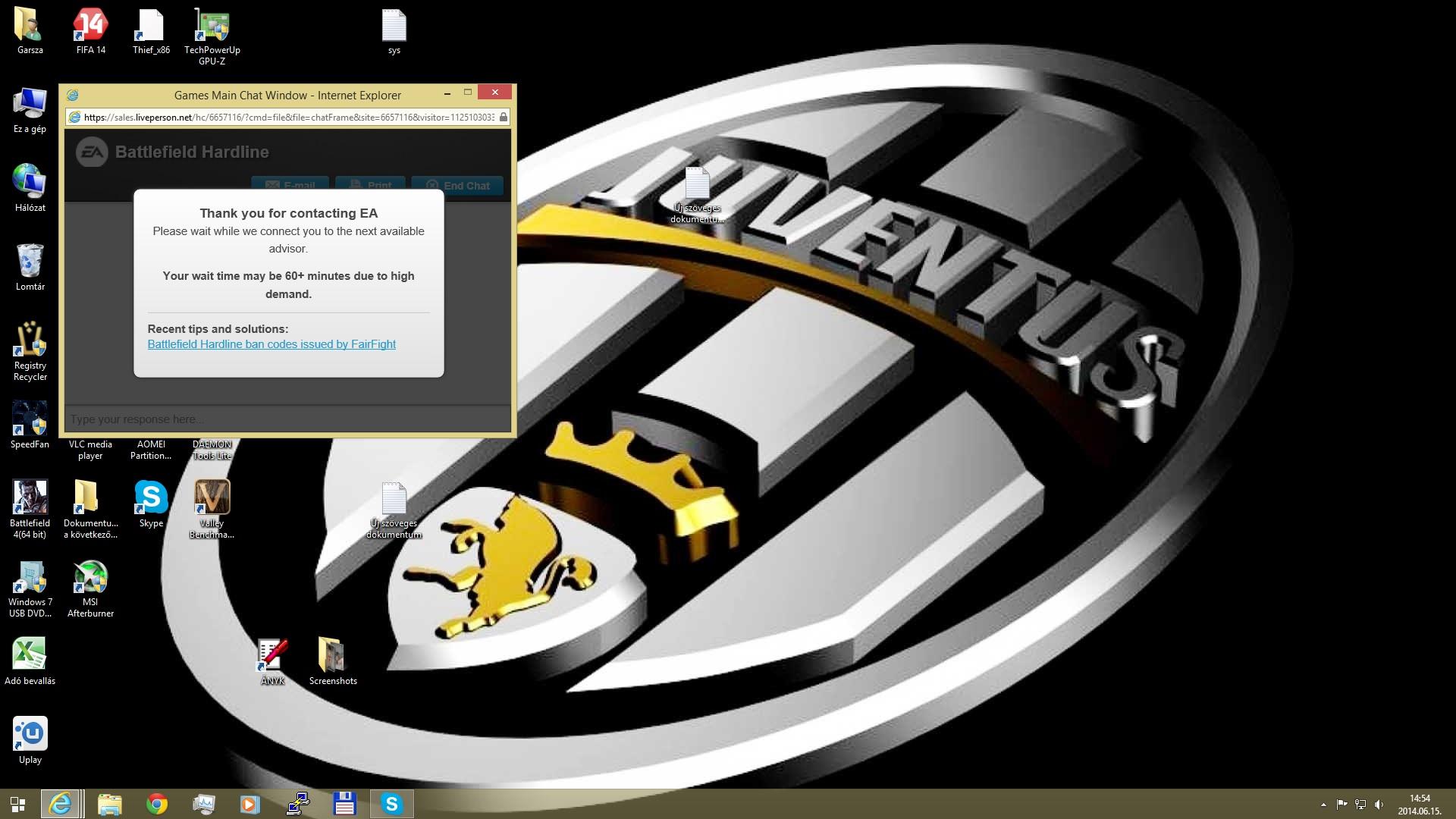The image size is (1456, 819).
Task: Switch to Internet Explorer in the taskbar
Action: tap(60, 804)
